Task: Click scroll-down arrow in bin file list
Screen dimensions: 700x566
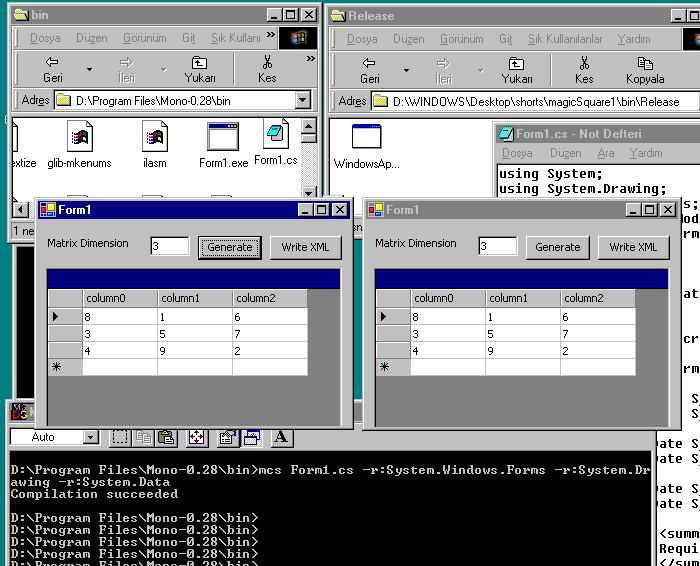Action: click(x=308, y=192)
